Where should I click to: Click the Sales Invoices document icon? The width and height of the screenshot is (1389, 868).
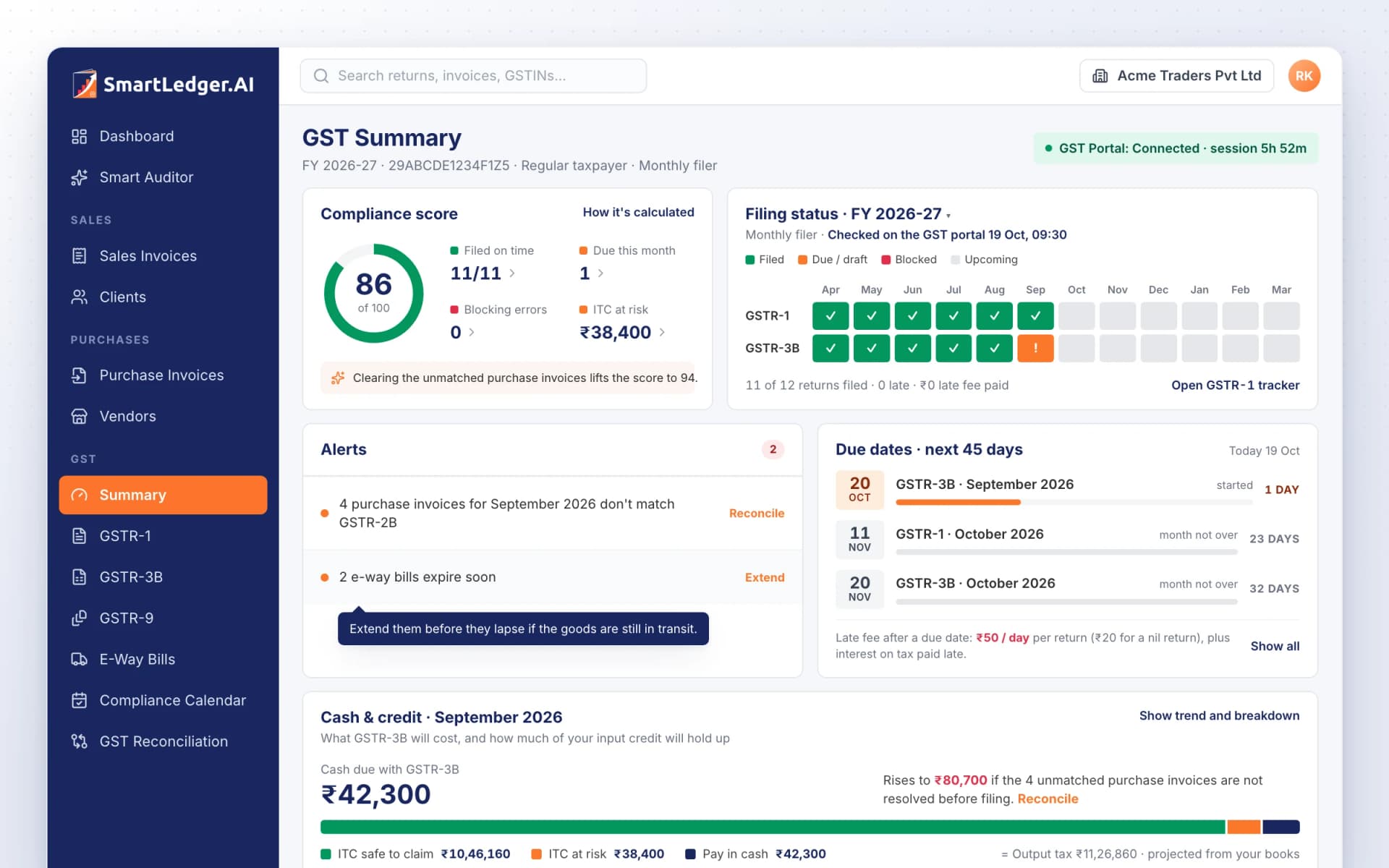(x=80, y=256)
